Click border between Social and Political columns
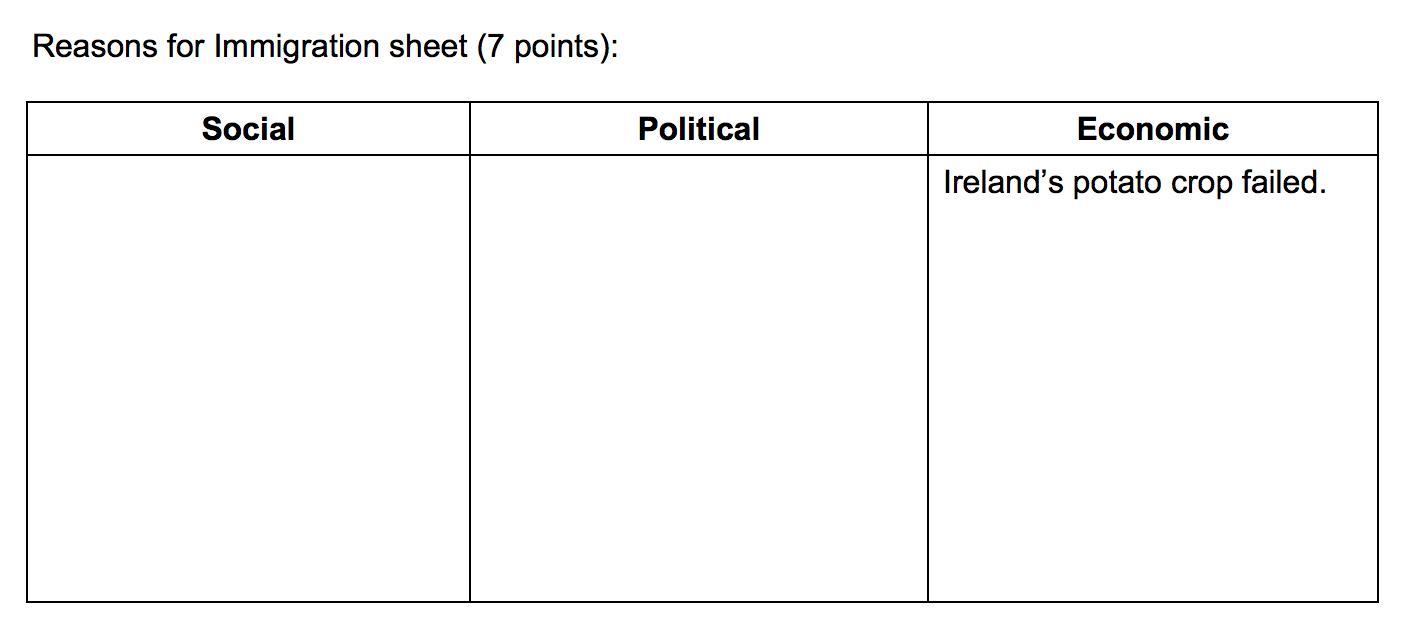This screenshot has height=642, width=1428. point(470,352)
